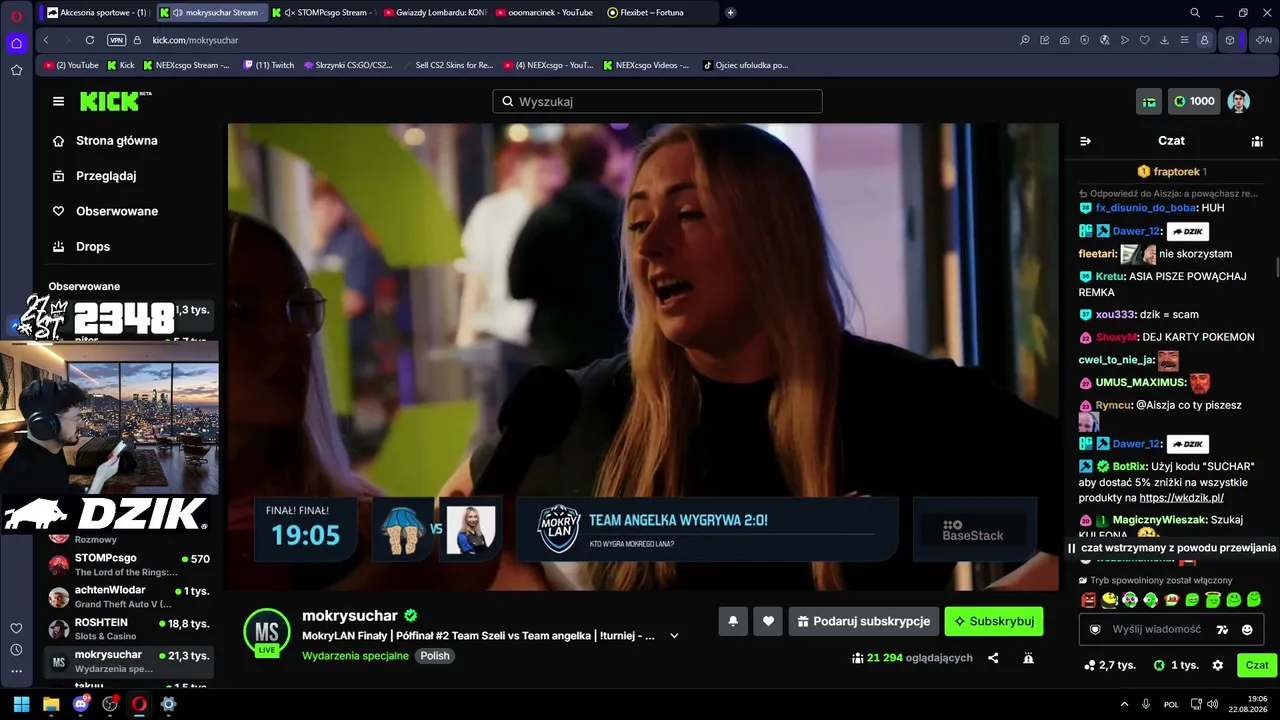This screenshot has width=1280, height=720.
Task: Click the 1 tys. Kick coins counter
Action: pos(1175,665)
